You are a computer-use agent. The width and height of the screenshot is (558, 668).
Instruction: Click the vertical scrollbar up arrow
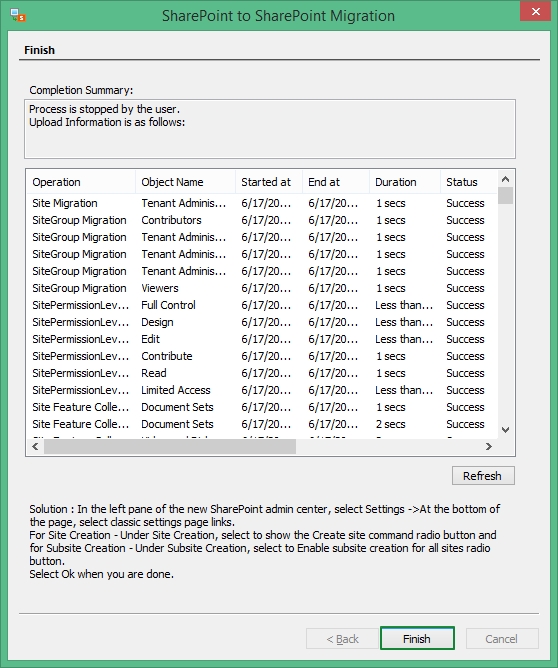pos(506,179)
